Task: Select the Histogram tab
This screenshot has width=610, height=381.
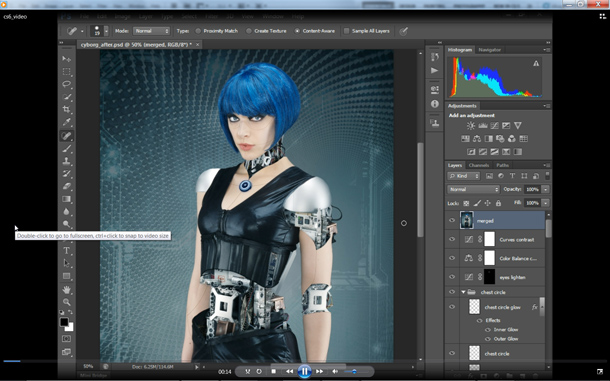Action: 459,50
